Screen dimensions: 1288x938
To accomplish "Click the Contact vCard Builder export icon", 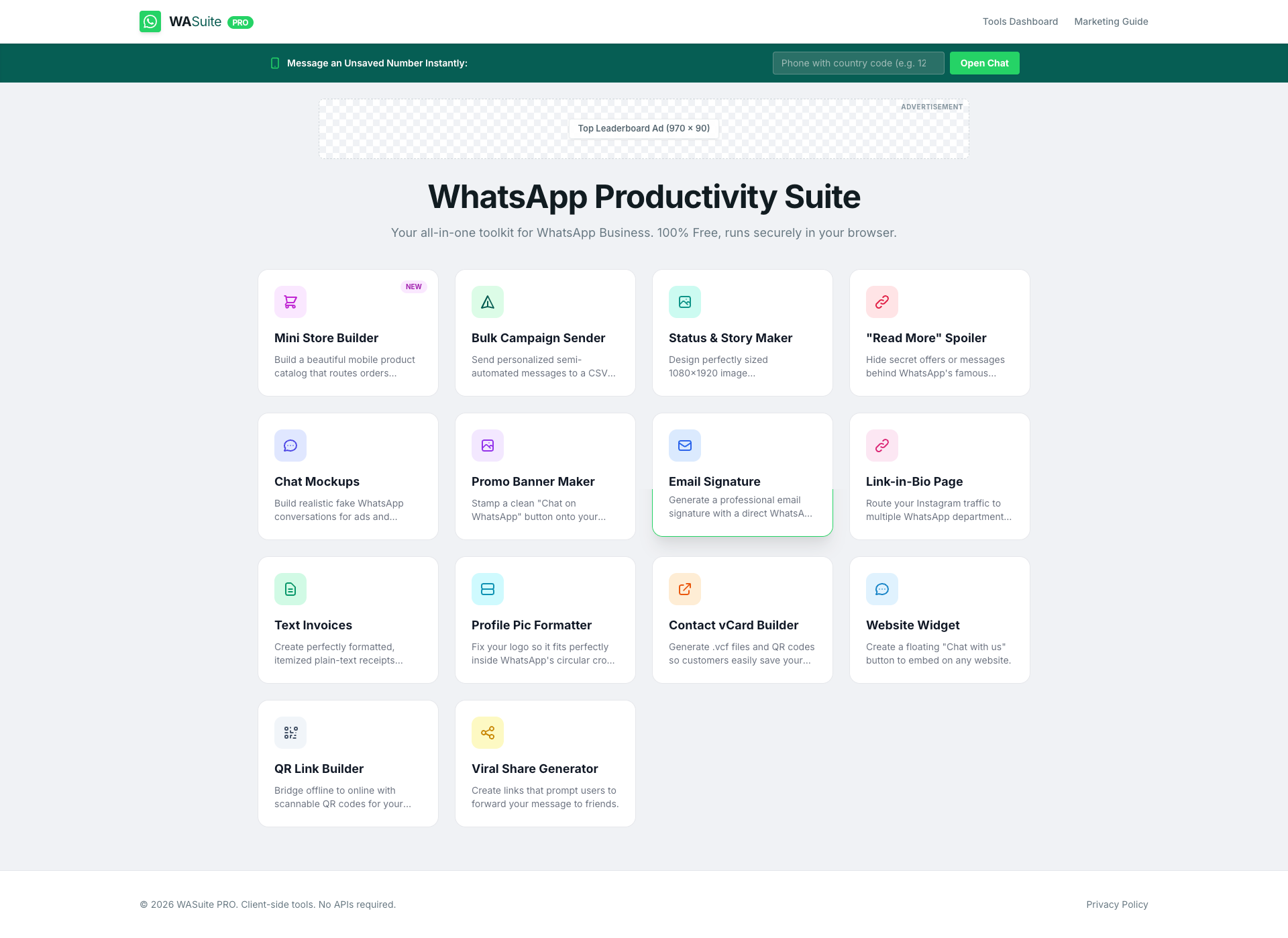I will tap(685, 589).
